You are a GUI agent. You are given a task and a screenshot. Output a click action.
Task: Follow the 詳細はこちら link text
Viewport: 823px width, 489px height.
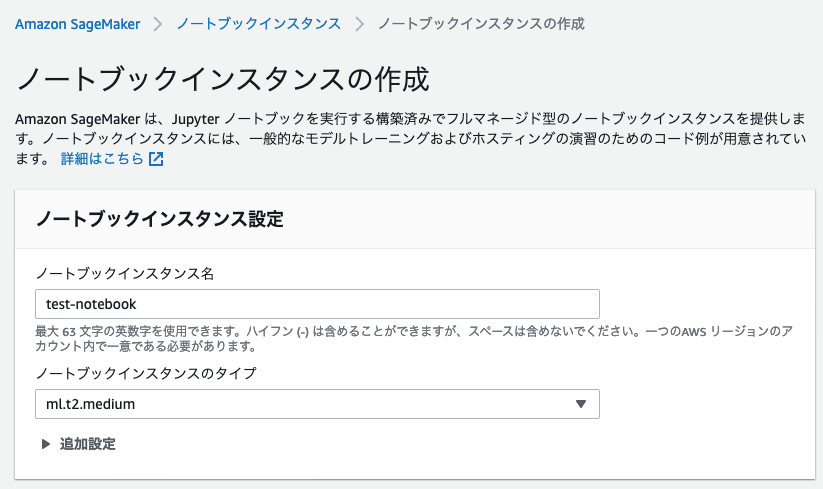102,158
